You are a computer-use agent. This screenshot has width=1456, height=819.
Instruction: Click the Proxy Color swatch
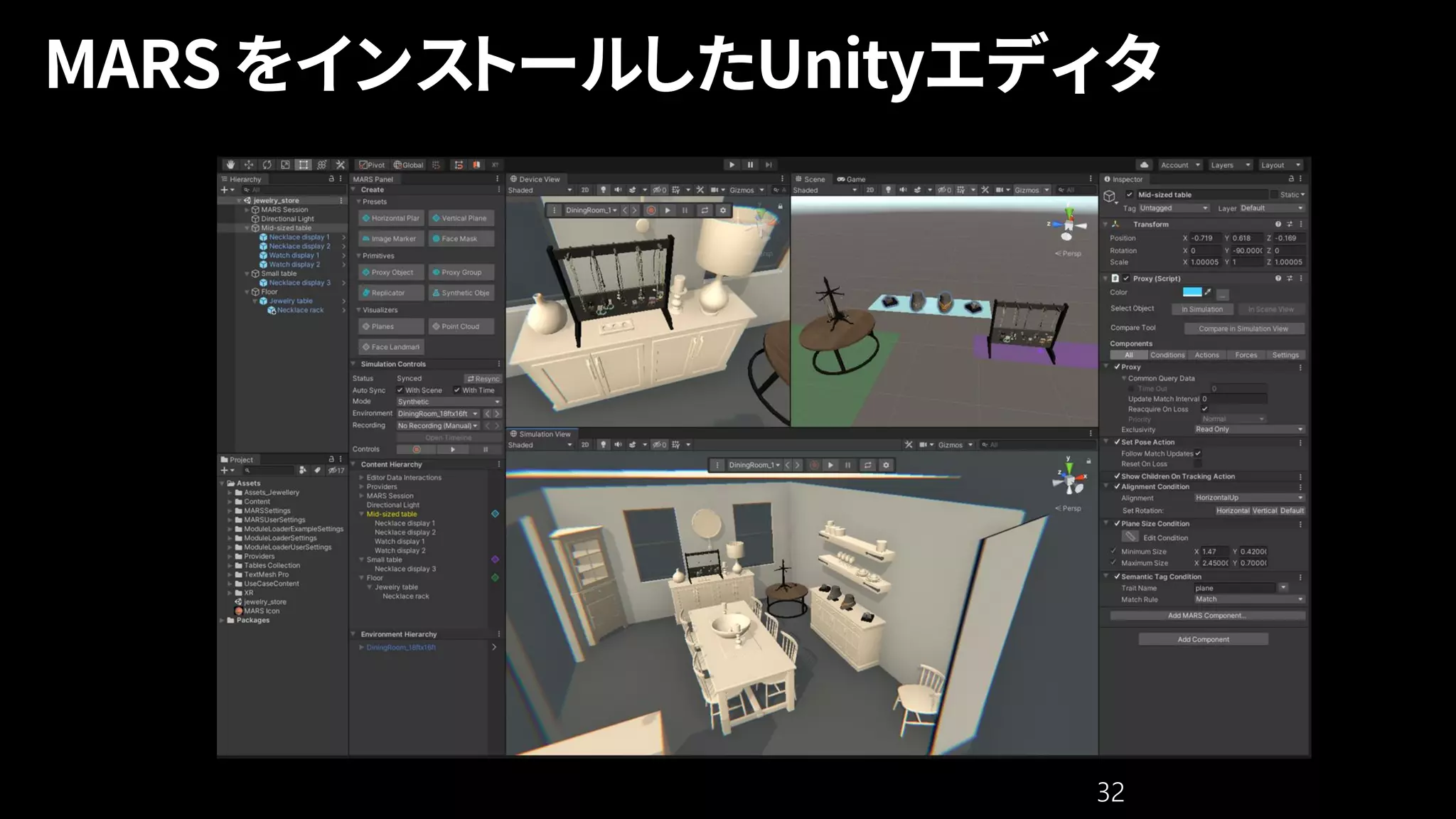click(1192, 292)
